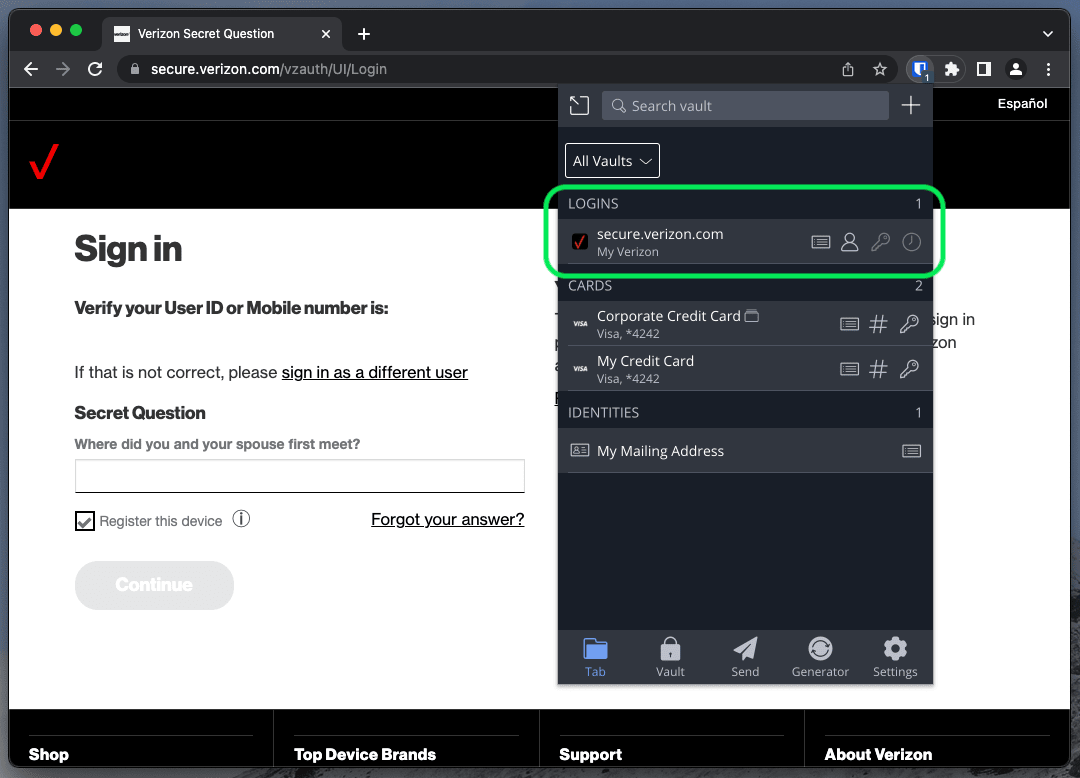Copy My Credit Card security code

909,369
